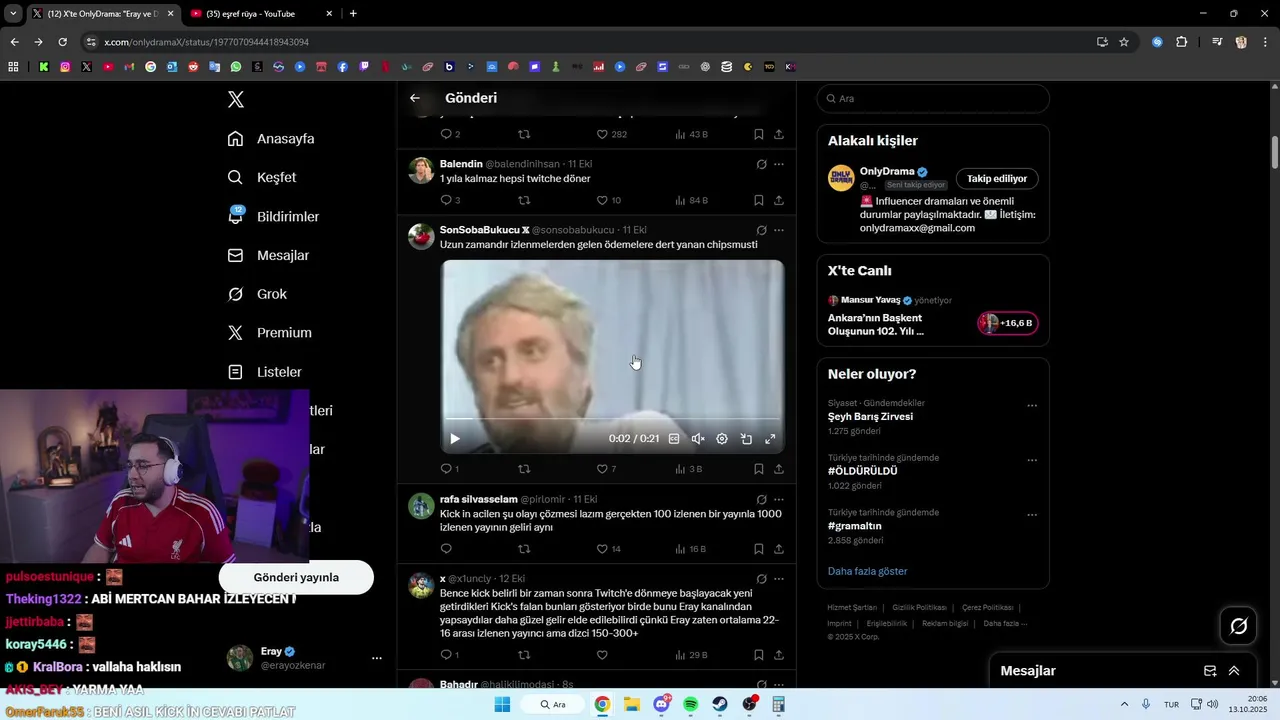1280x720 pixels.
Task: Open options for #gramaltın trend
Action: 1032,515
